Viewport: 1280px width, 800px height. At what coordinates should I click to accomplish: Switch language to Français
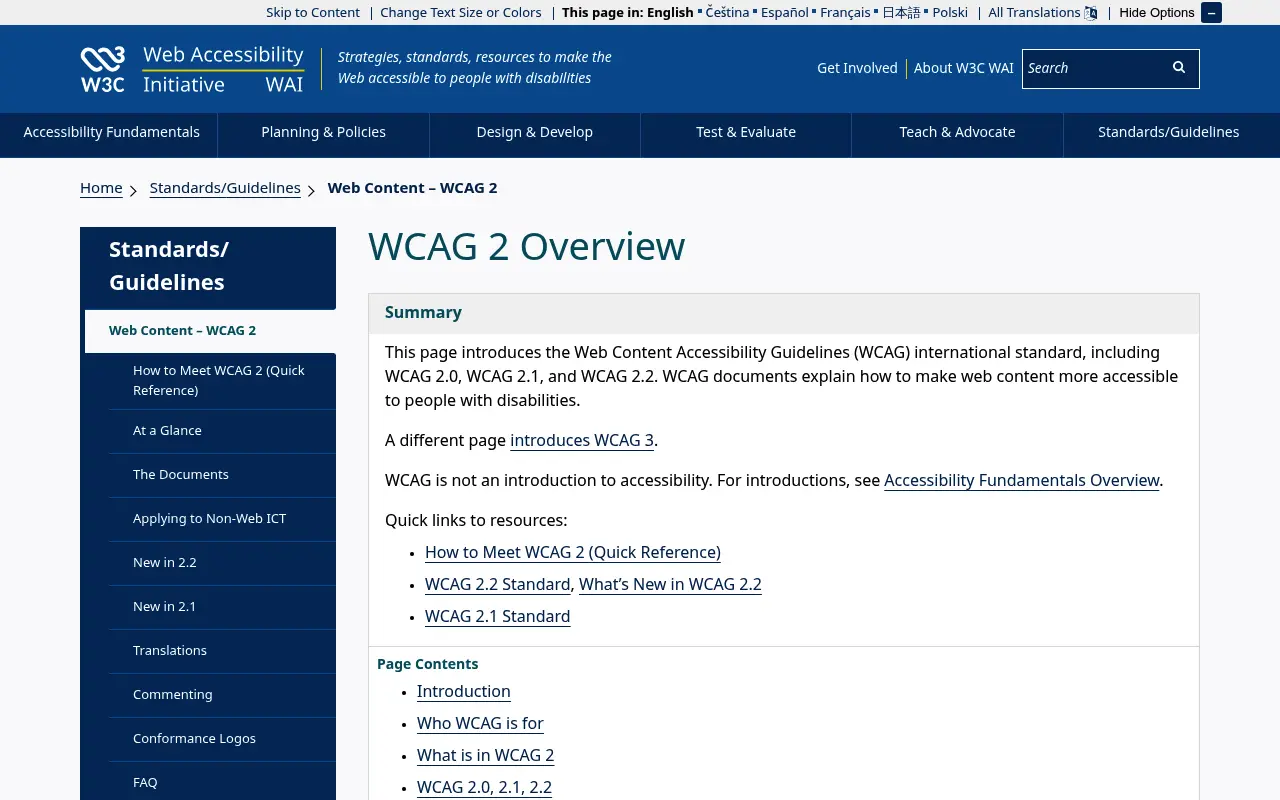845,13
